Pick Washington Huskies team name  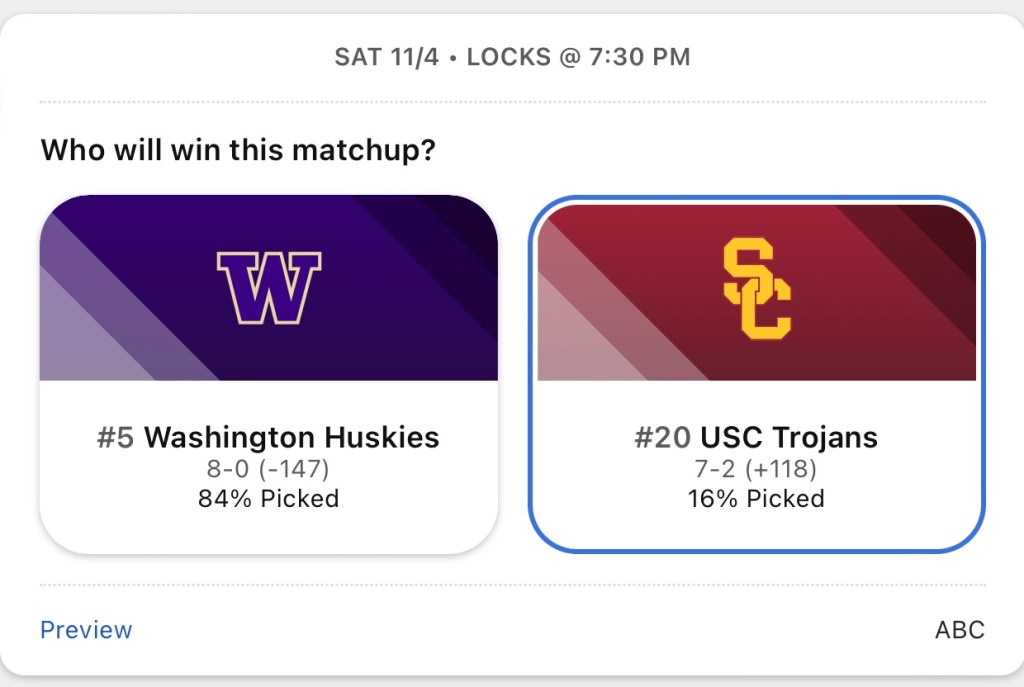tap(292, 438)
